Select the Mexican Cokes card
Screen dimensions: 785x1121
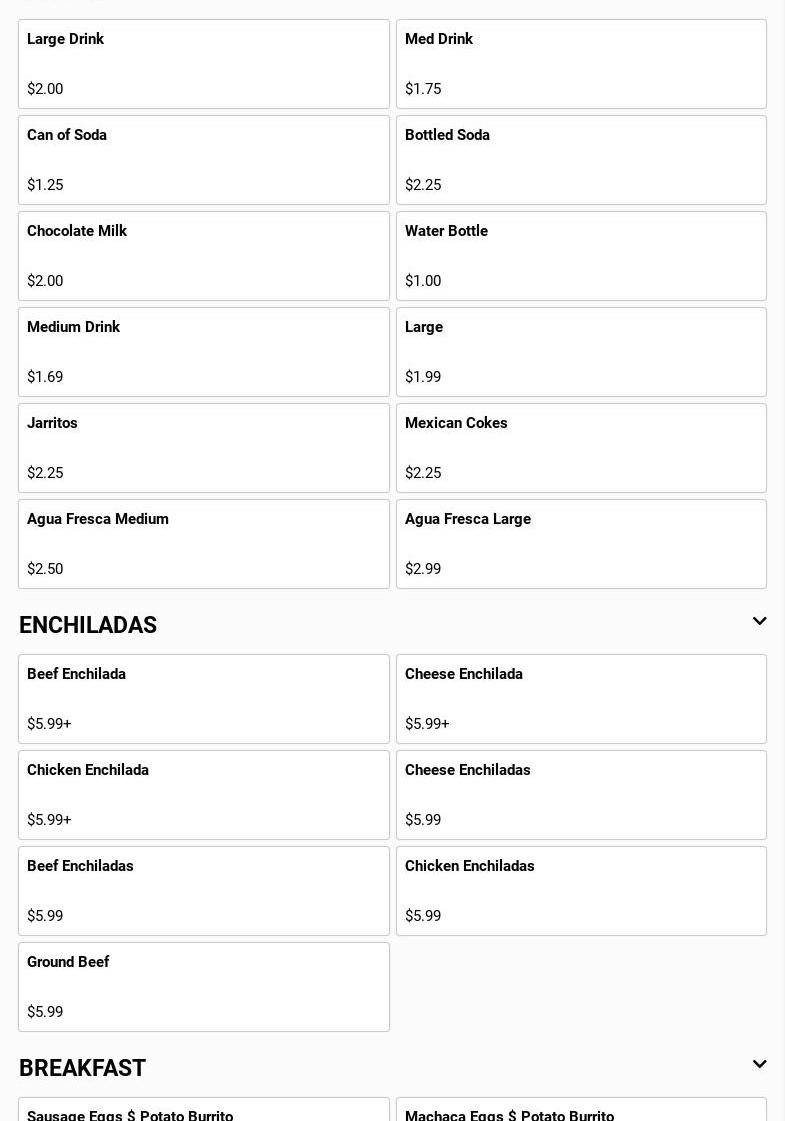click(581, 448)
